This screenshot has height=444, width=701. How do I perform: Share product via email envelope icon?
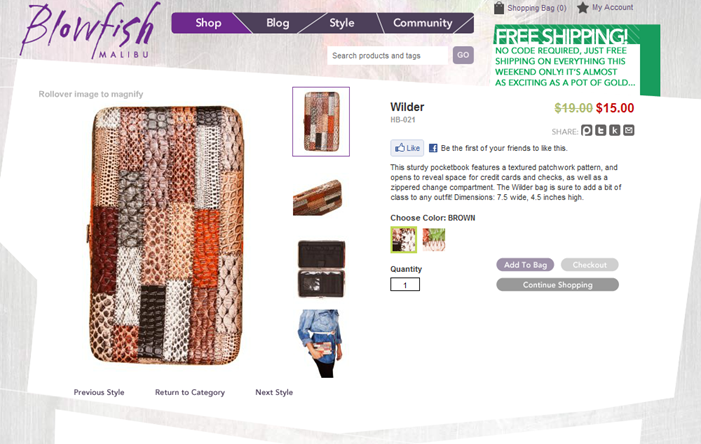point(629,131)
